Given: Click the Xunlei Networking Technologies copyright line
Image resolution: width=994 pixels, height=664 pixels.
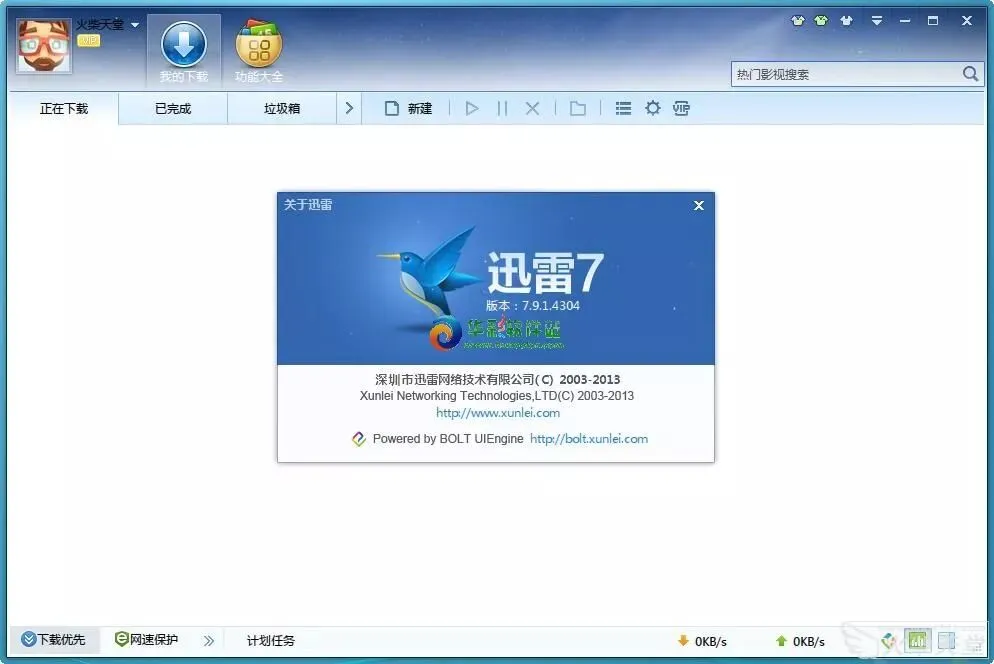Looking at the screenshot, I should (x=497, y=396).
